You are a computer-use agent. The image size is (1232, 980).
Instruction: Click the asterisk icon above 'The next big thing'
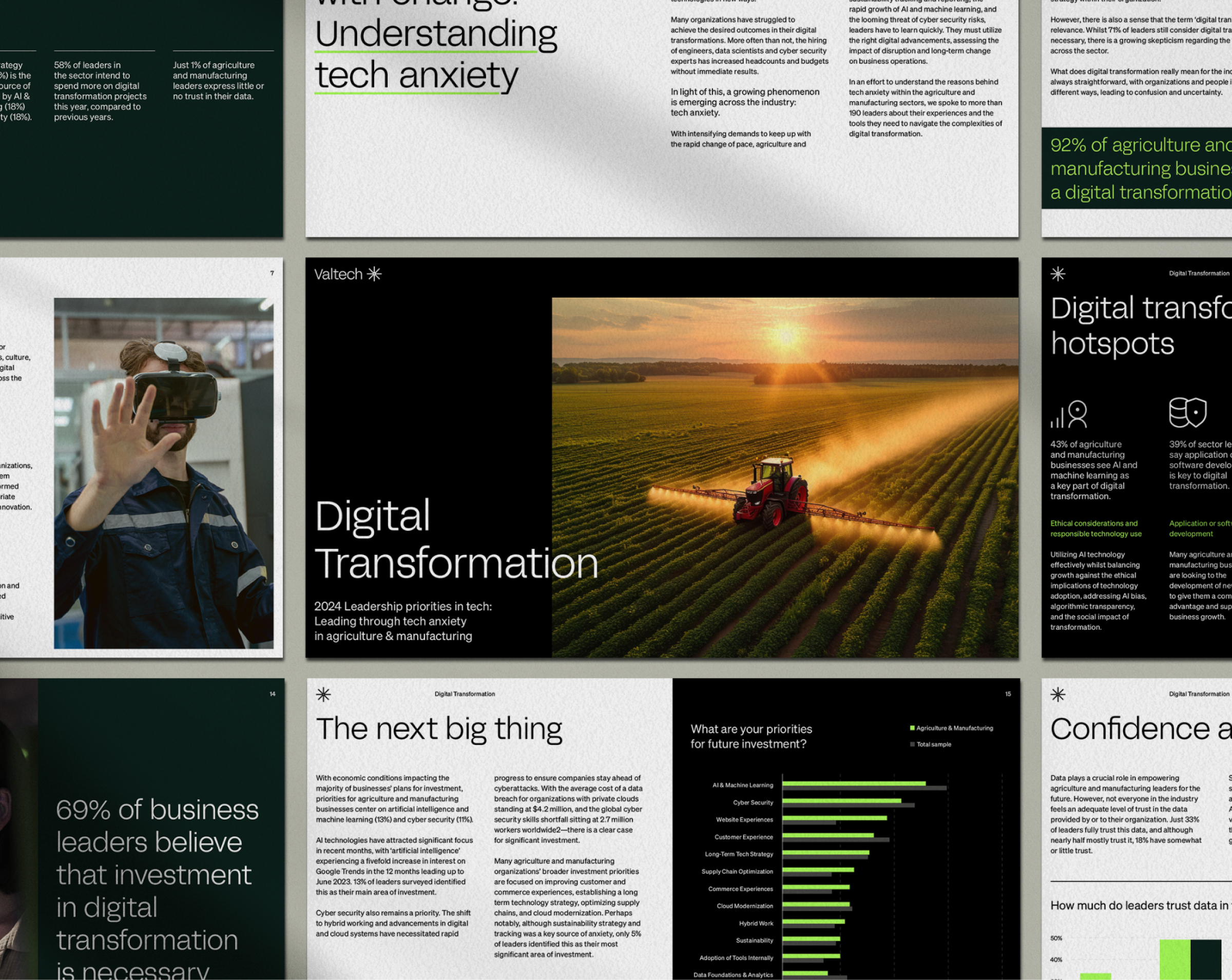323,694
